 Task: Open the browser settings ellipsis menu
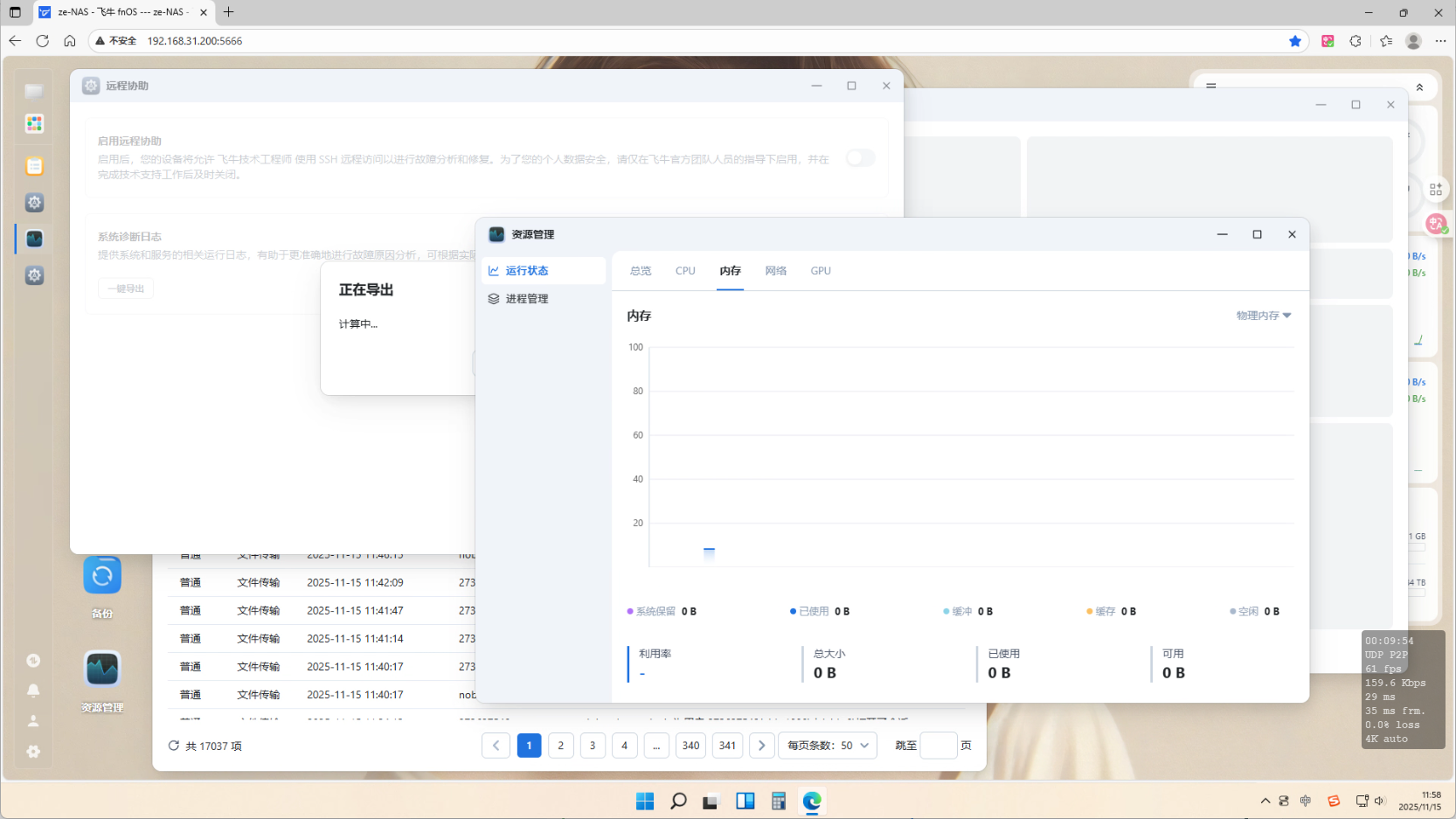click(x=1442, y=41)
